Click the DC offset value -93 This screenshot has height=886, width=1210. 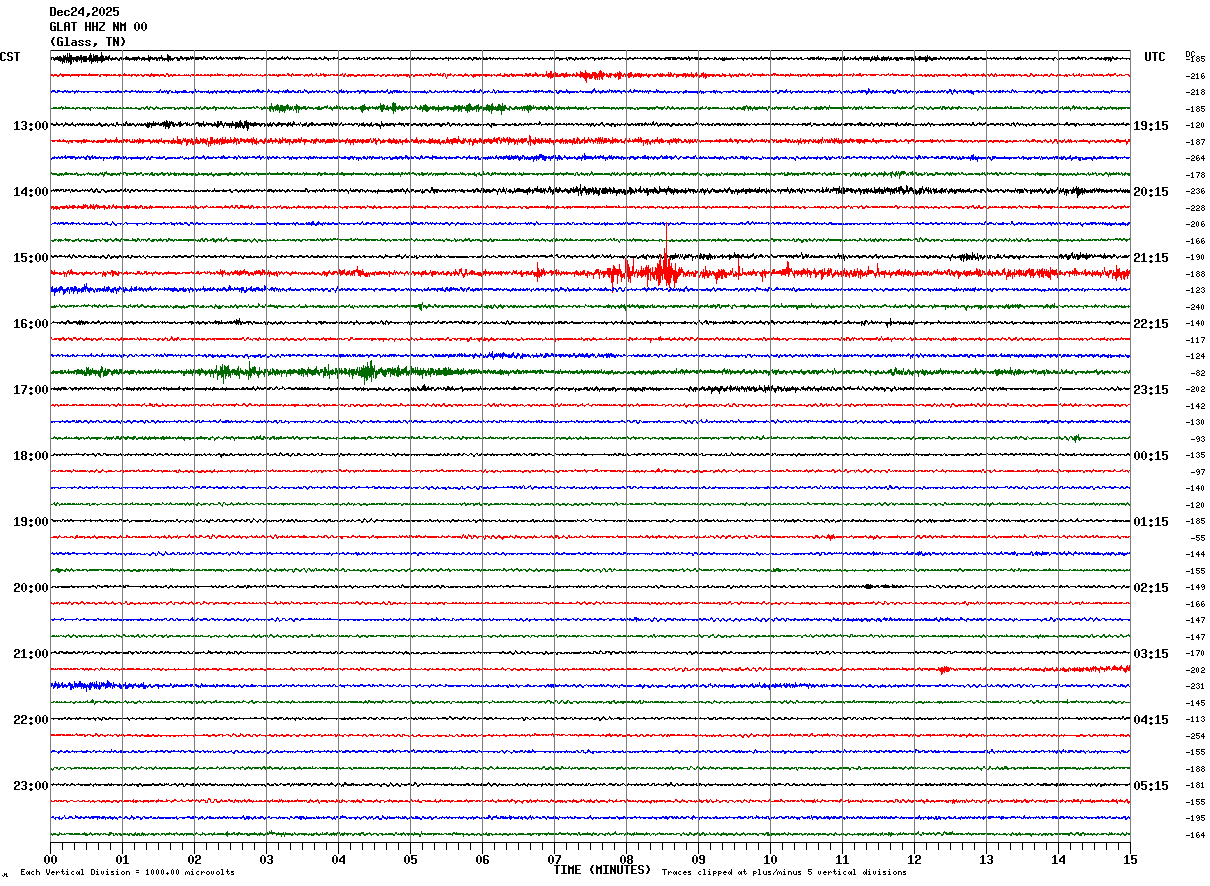(1198, 439)
